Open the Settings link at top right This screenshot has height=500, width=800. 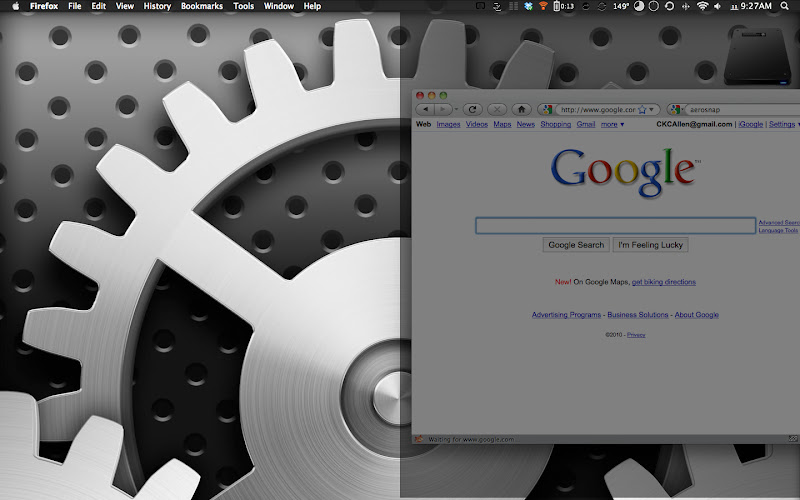(782, 124)
